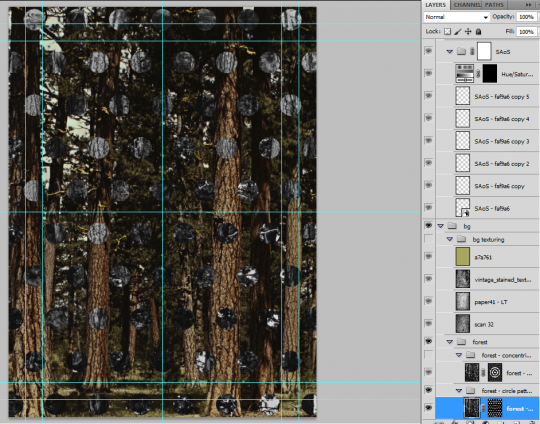
Task: Hide the forest group
Action: click(x=428, y=341)
